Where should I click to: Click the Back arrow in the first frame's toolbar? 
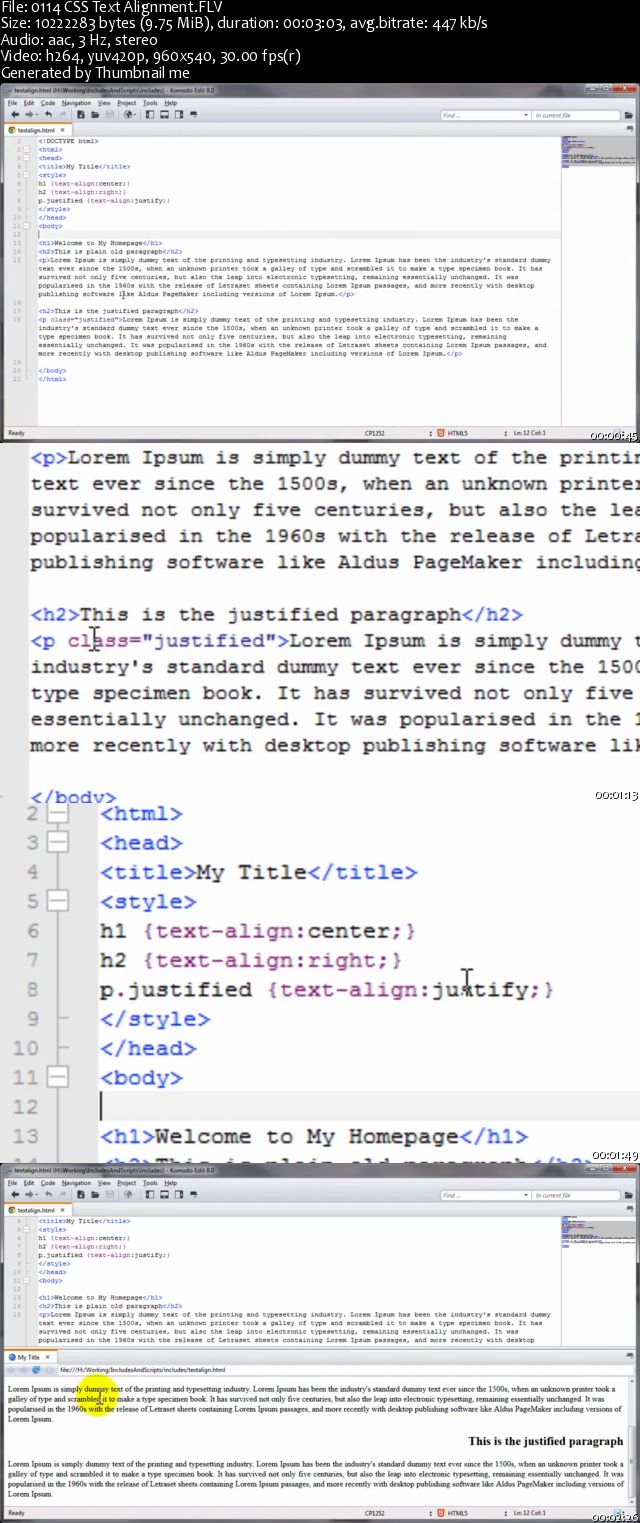coord(15,114)
